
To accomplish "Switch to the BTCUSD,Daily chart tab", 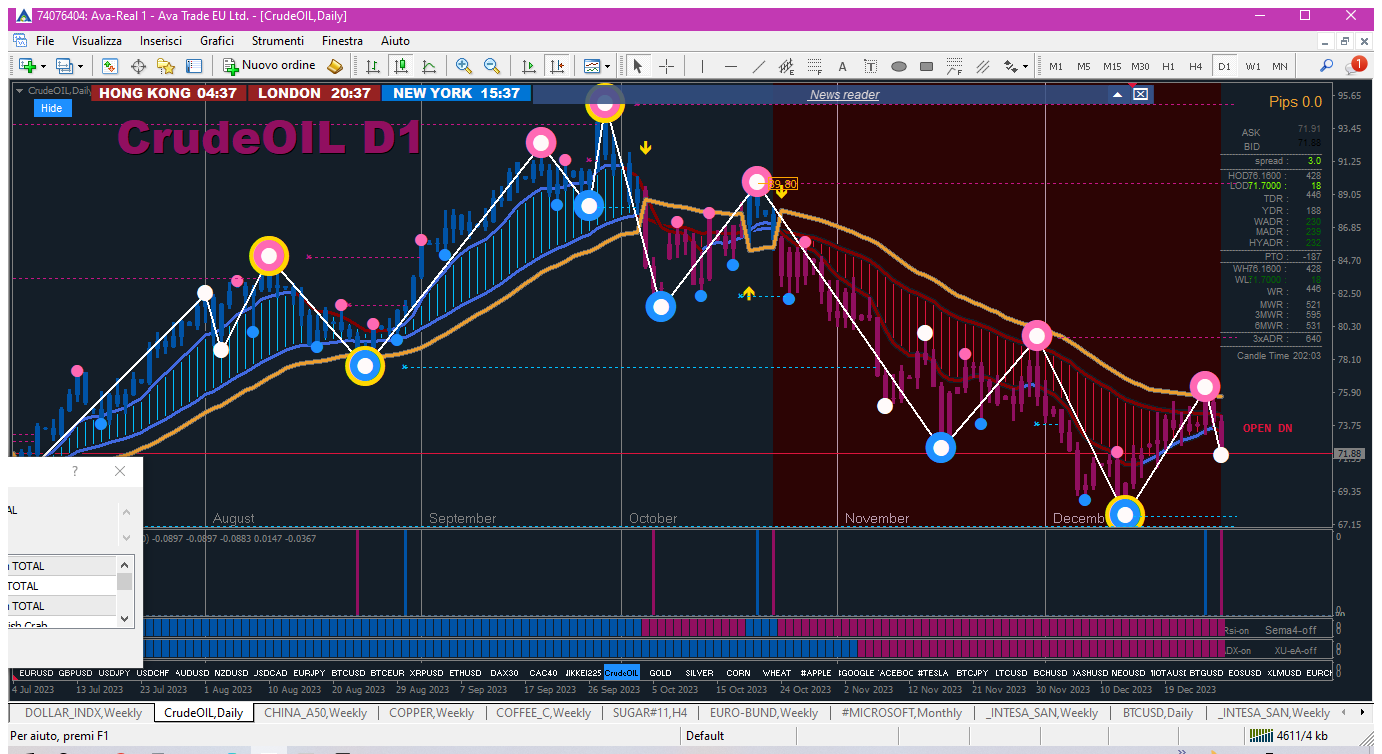I will click(1158, 713).
